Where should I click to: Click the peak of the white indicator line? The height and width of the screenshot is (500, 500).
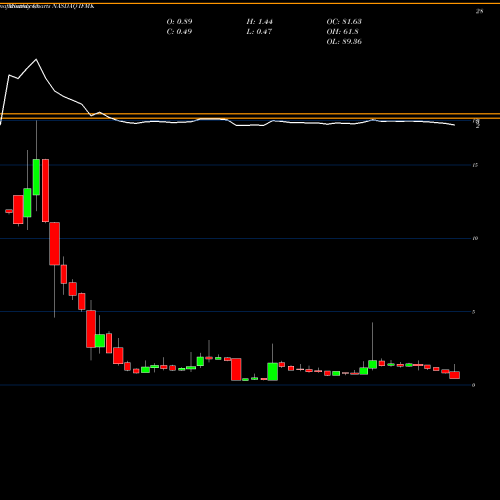pos(36,59)
